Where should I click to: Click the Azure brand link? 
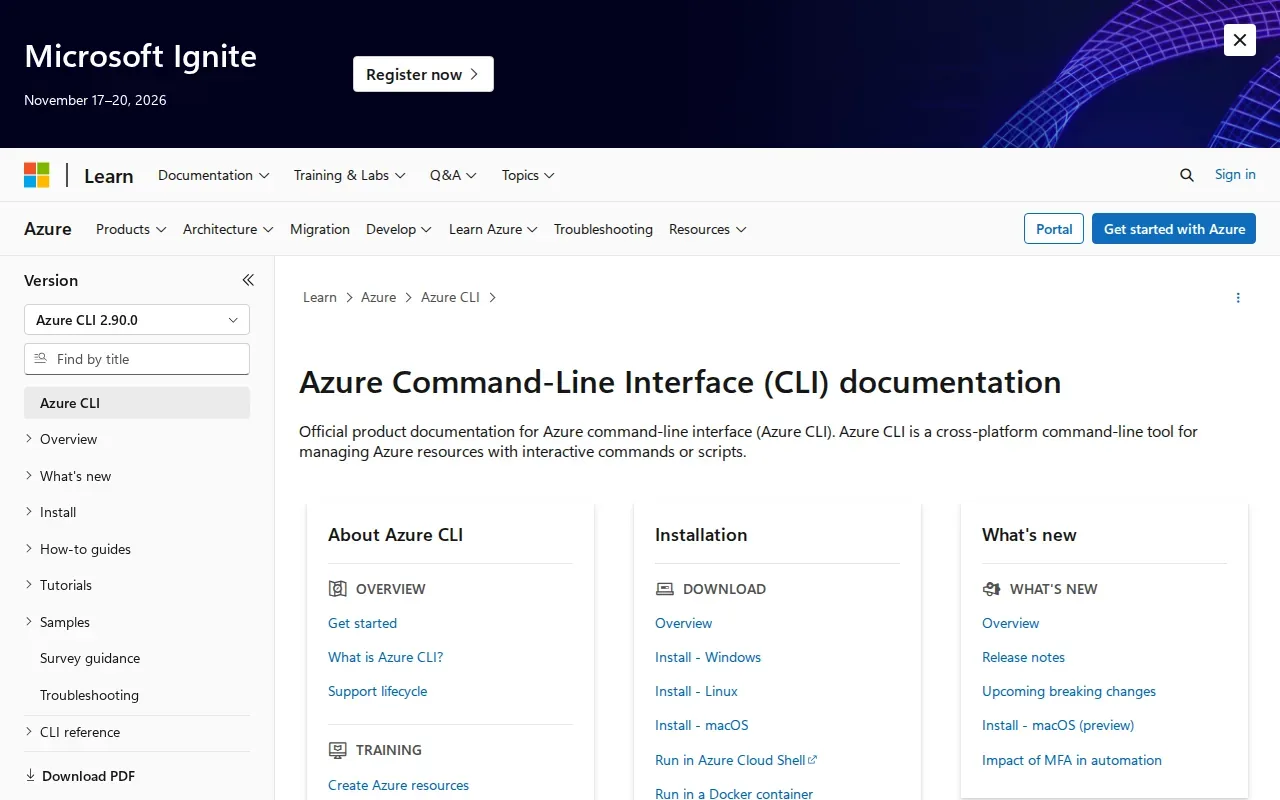tap(48, 229)
